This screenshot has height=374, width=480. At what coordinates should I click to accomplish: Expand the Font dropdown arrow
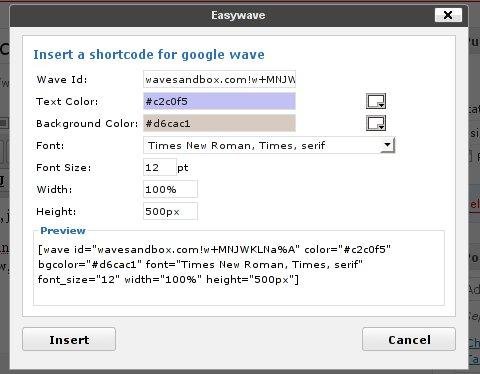tap(387, 145)
